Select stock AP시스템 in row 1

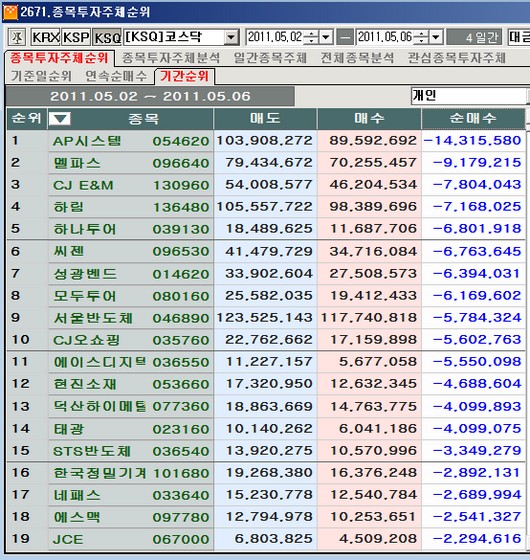87,141
